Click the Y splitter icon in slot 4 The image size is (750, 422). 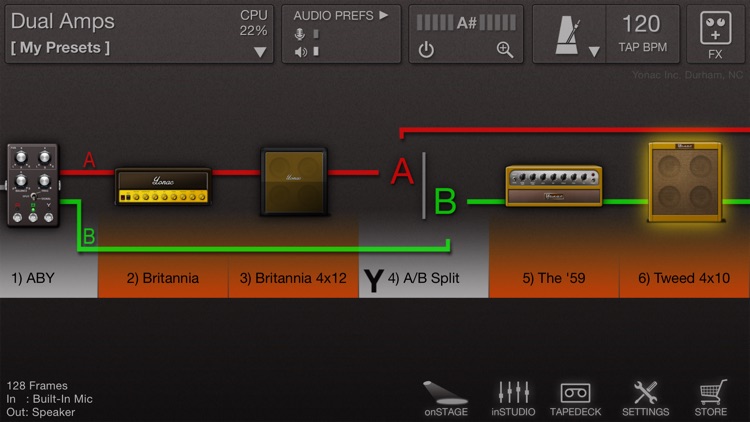pos(374,280)
